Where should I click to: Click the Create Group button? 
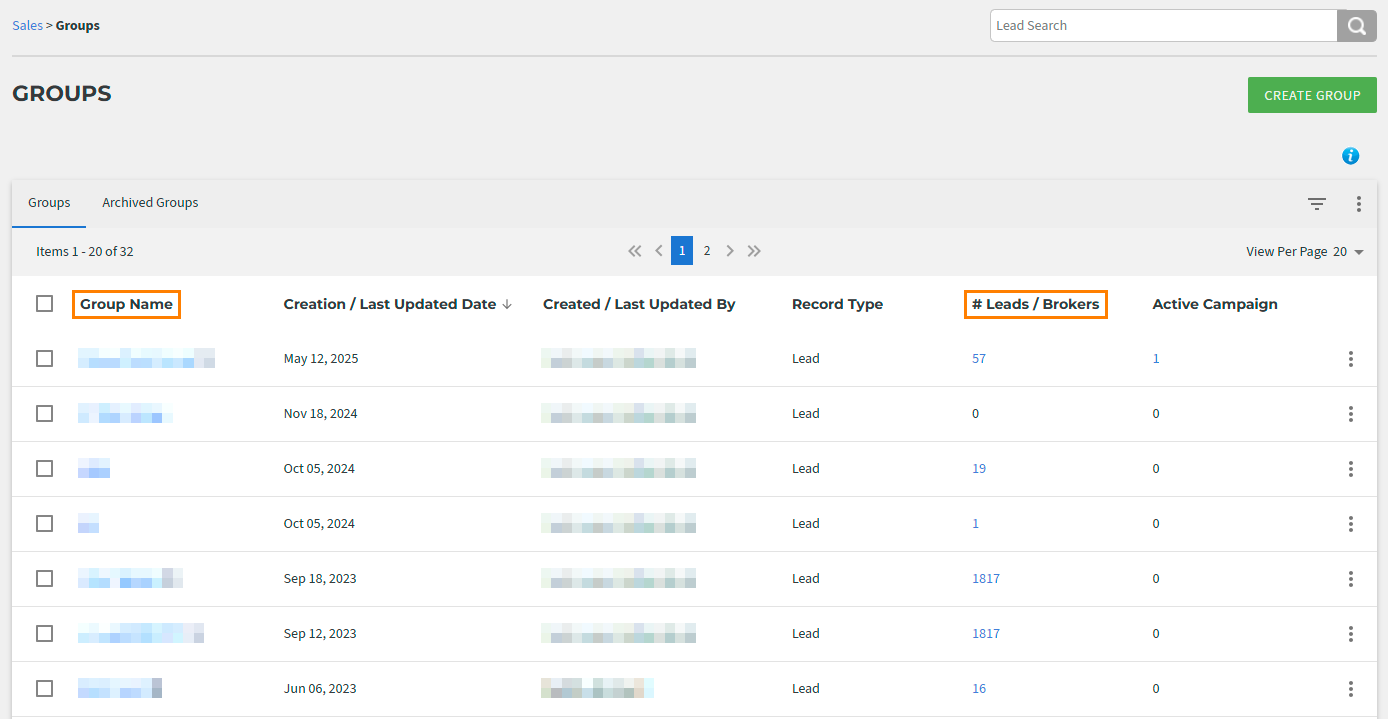coord(1312,95)
